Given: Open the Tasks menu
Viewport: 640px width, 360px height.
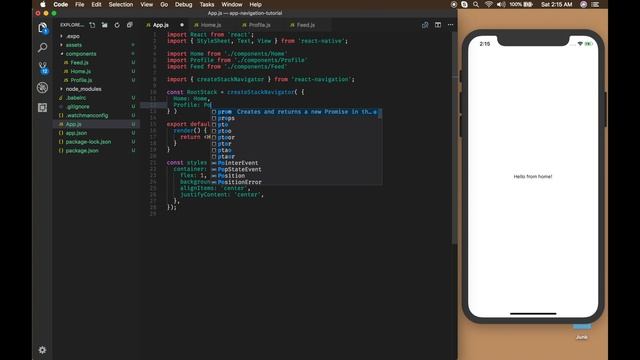Looking at the screenshot, I should click(207, 4).
